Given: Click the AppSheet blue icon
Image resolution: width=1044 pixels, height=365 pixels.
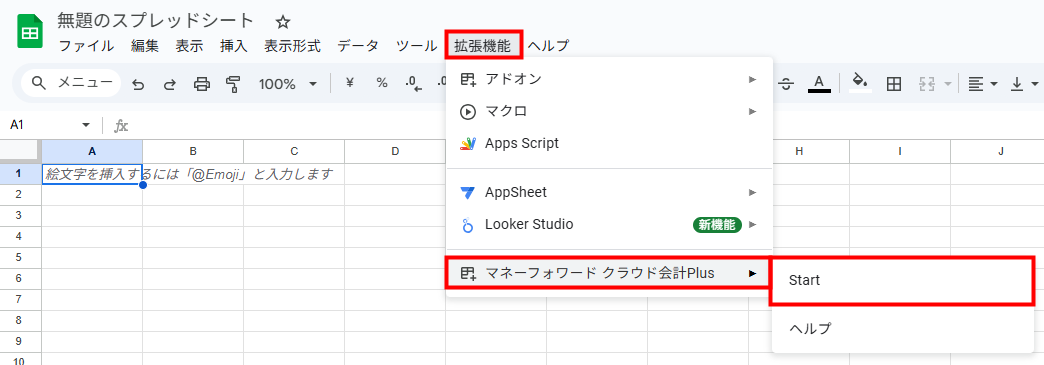Looking at the screenshot, I should click(468, 192).
